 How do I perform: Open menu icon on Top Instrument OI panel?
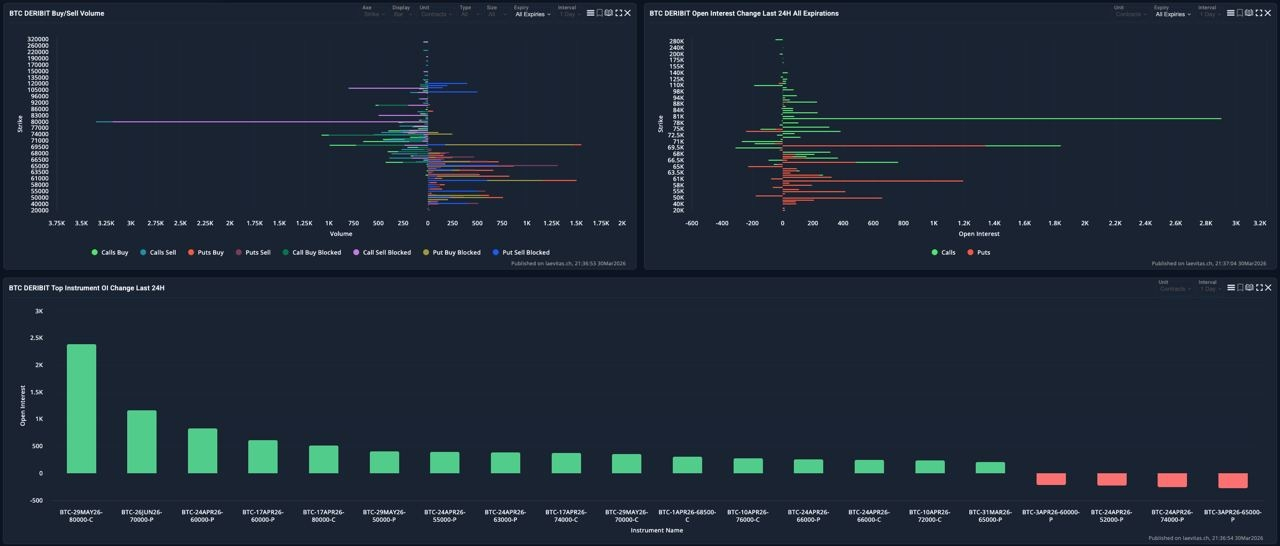[1230, 287]
